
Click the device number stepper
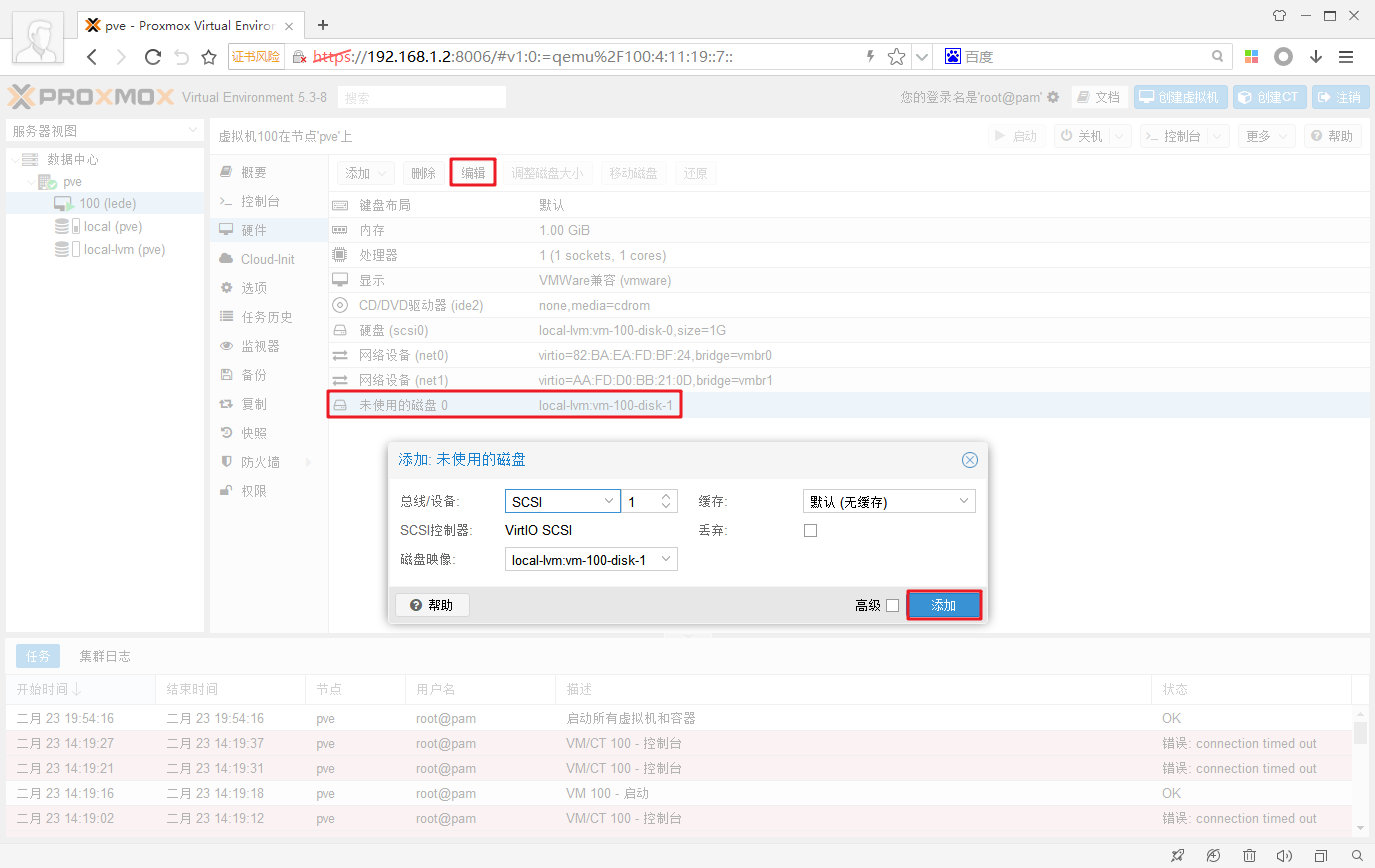click(667, 502)
